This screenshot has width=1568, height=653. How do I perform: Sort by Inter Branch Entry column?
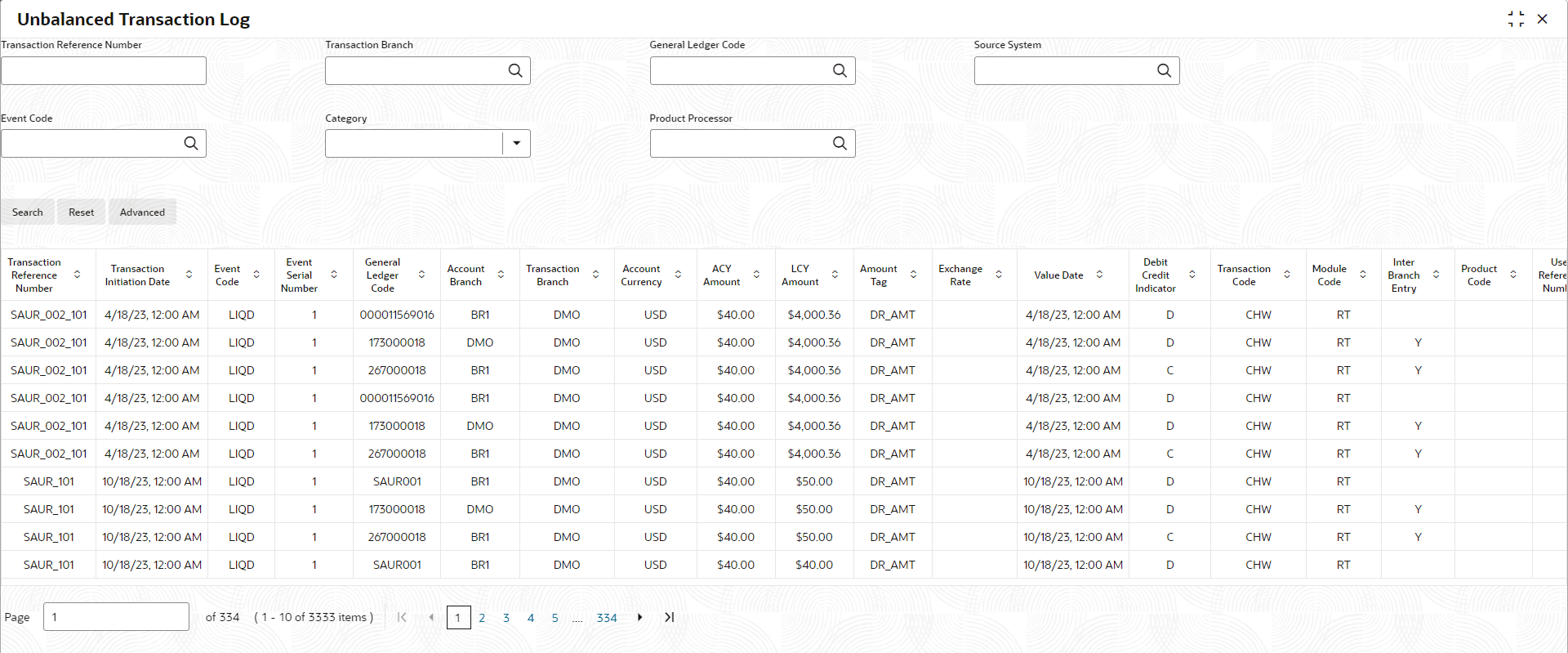click(1437, 275)
